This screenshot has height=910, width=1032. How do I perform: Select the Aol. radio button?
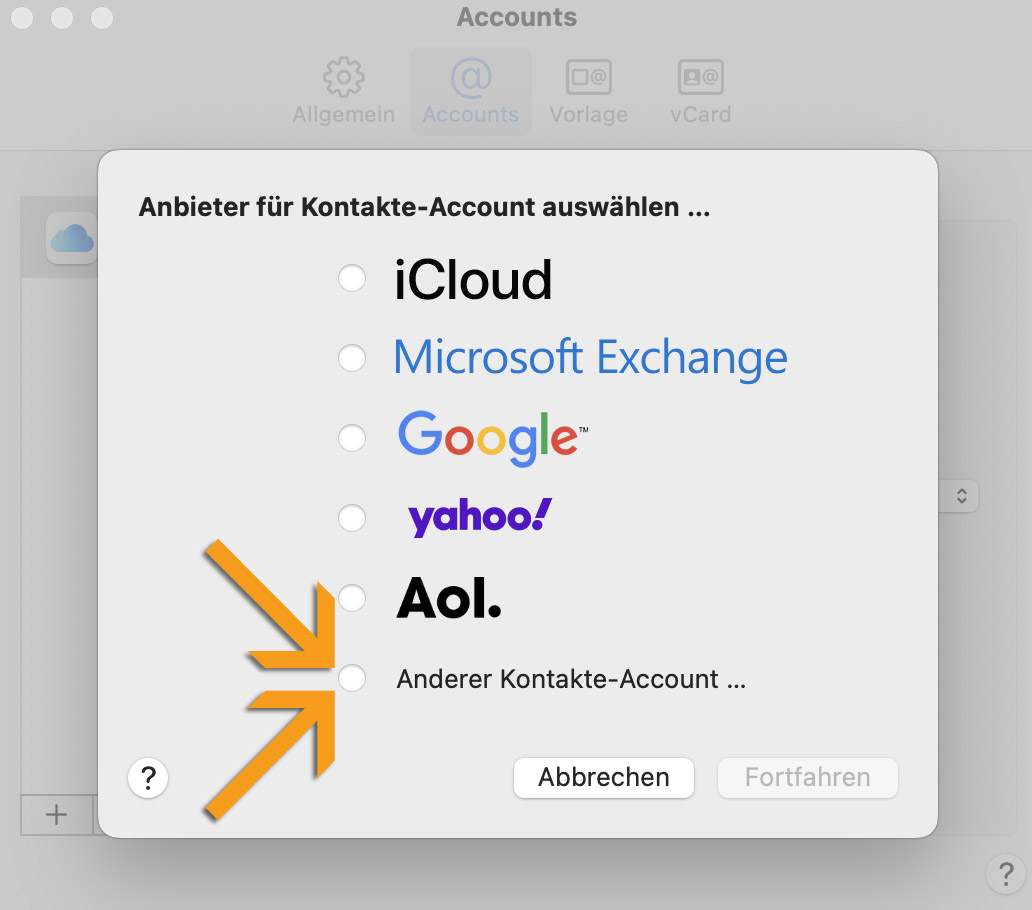(x=352, y=597)
